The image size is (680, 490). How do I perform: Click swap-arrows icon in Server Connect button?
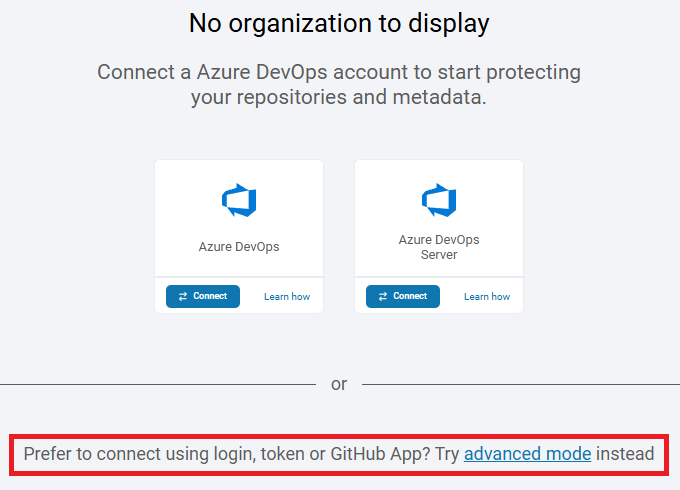tap(383, 296)
